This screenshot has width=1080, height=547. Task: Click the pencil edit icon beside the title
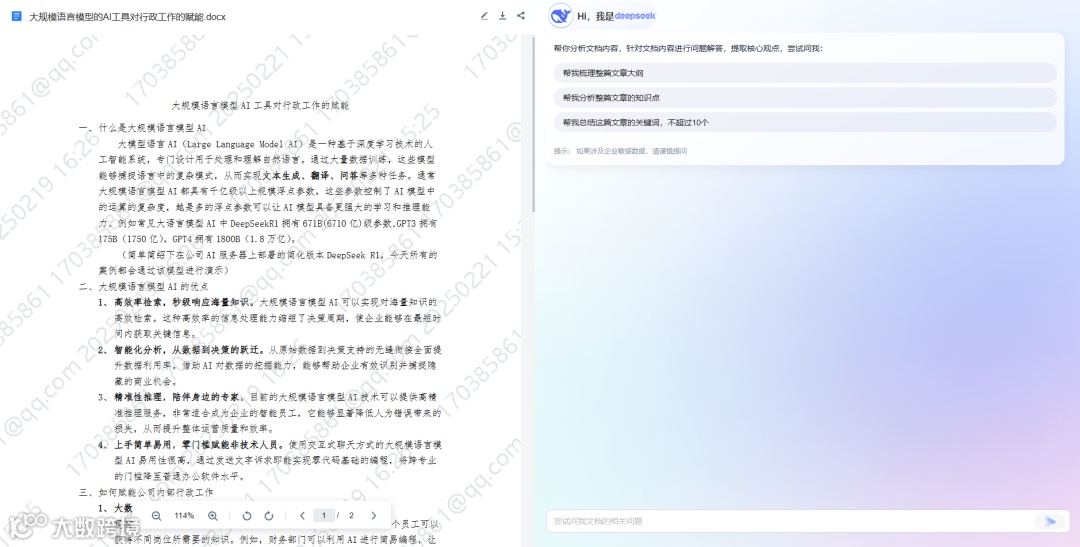[x=484, y=16]
